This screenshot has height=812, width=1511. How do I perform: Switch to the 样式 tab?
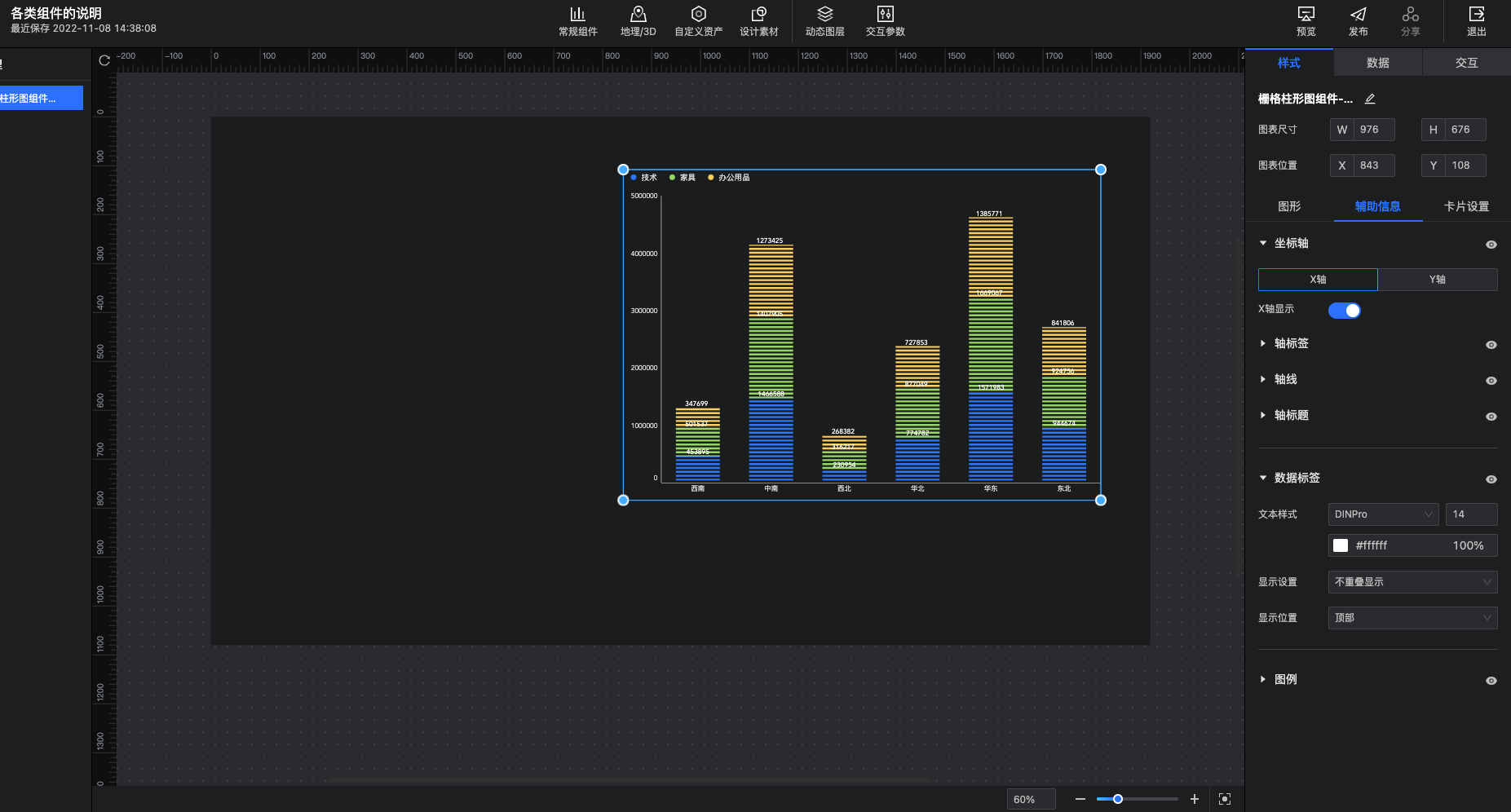coord(1289,62)
